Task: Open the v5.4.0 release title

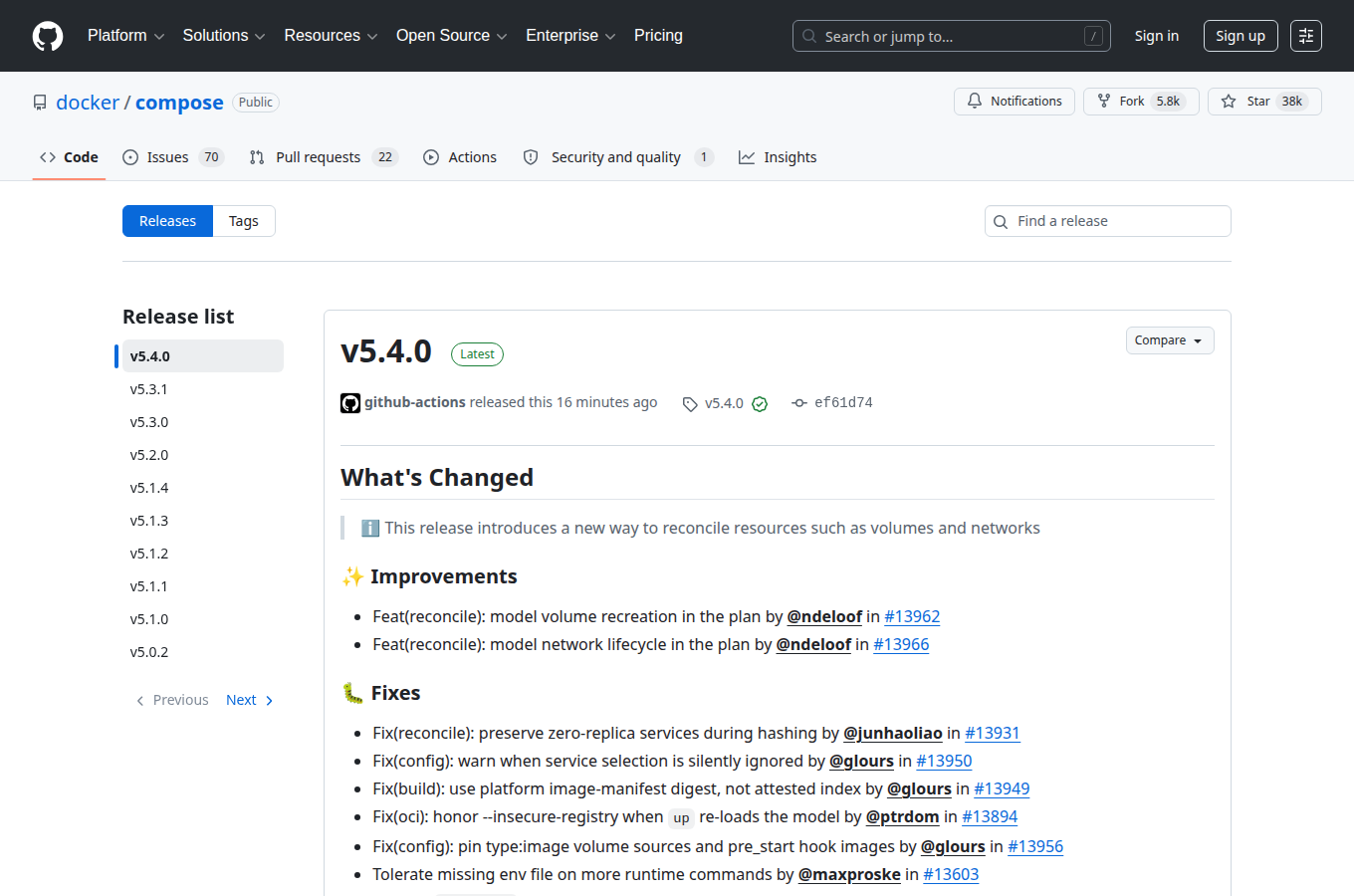Action: point(386,351)
